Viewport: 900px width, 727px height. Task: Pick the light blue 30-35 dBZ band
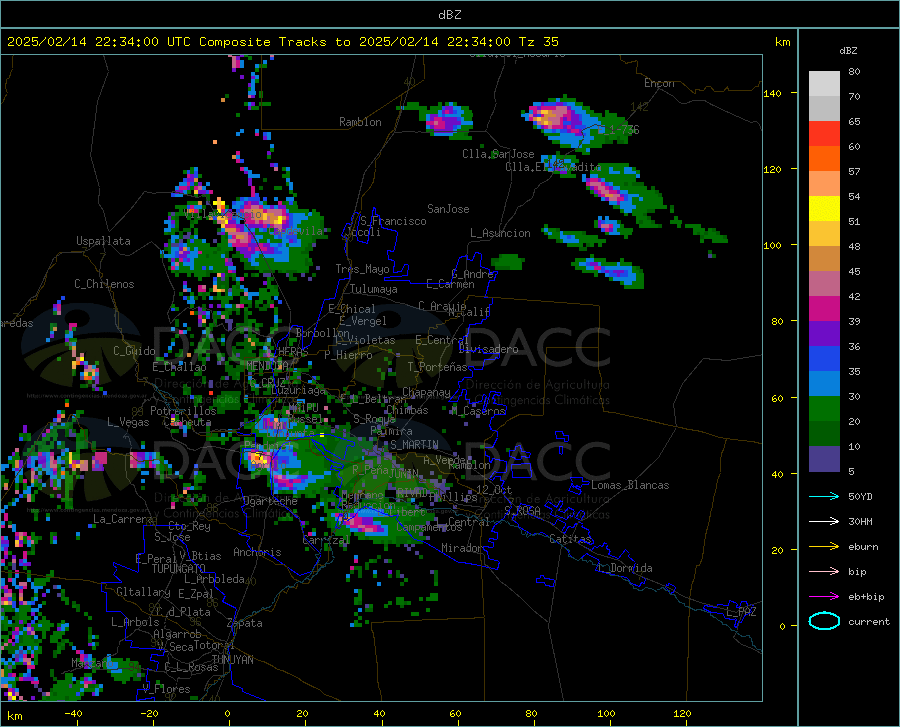(x=824, y=384)
